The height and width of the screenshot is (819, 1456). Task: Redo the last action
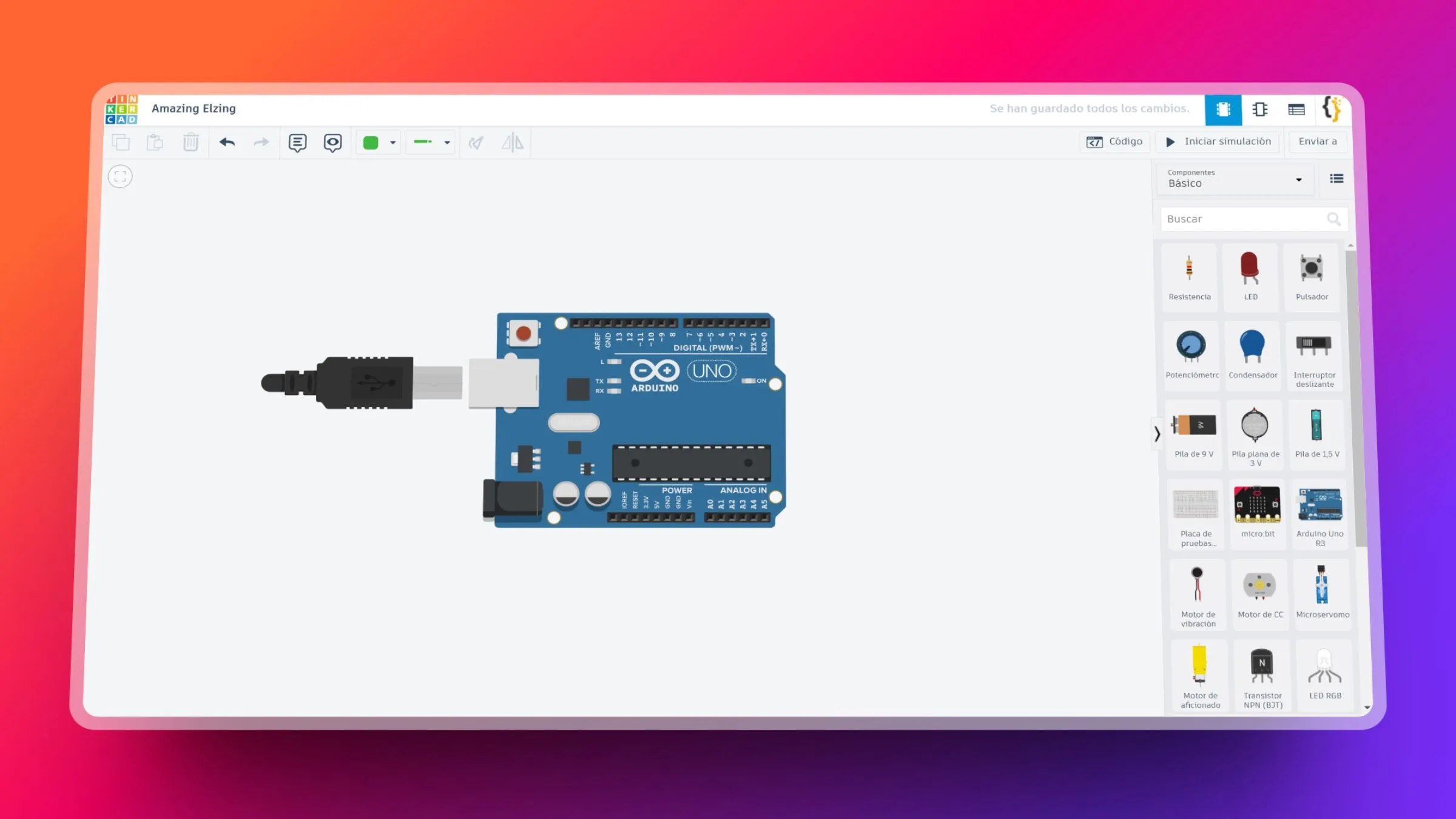[261, 142]
